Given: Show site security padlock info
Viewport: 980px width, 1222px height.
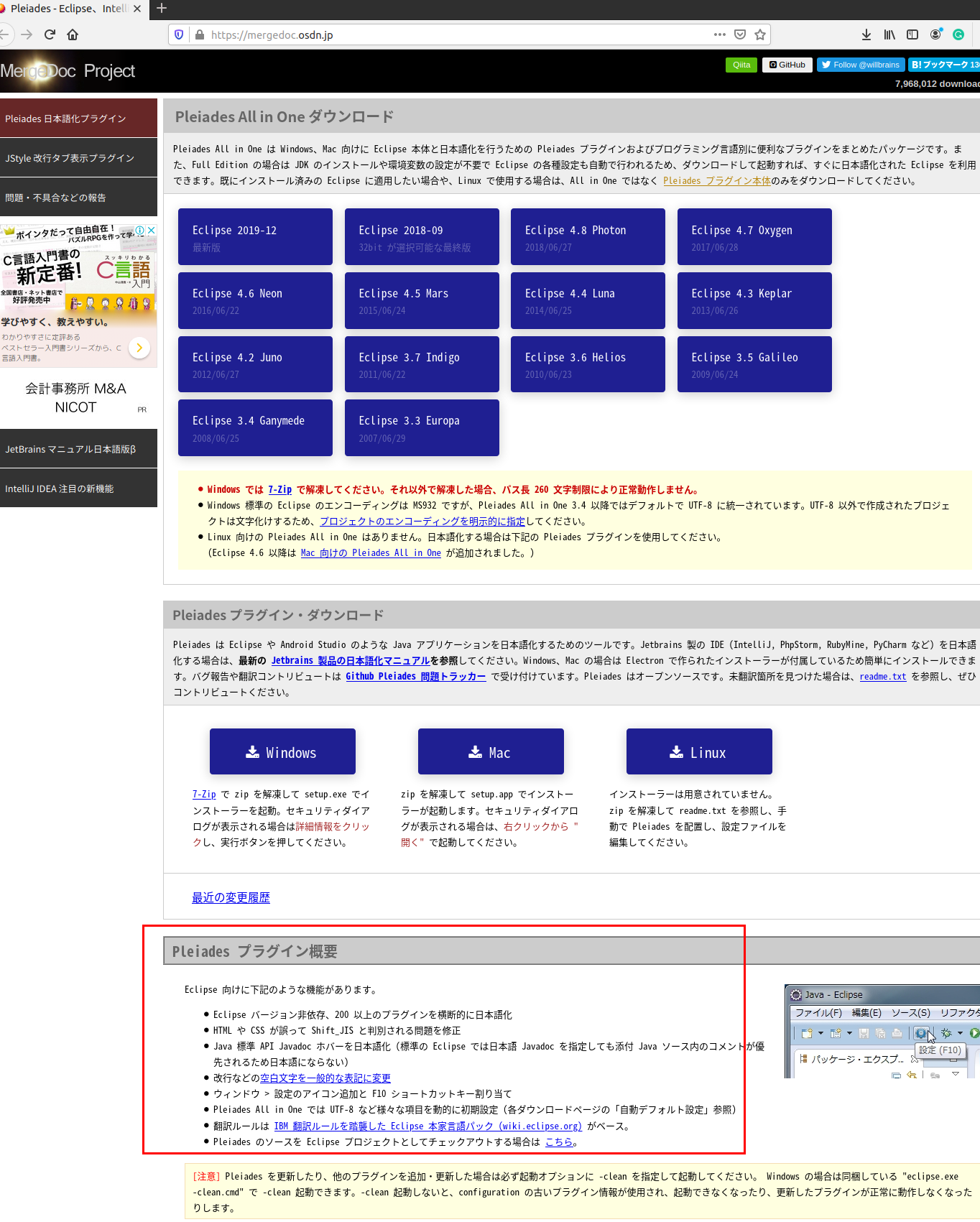Looking at the screenshot, I should point(200,34).
